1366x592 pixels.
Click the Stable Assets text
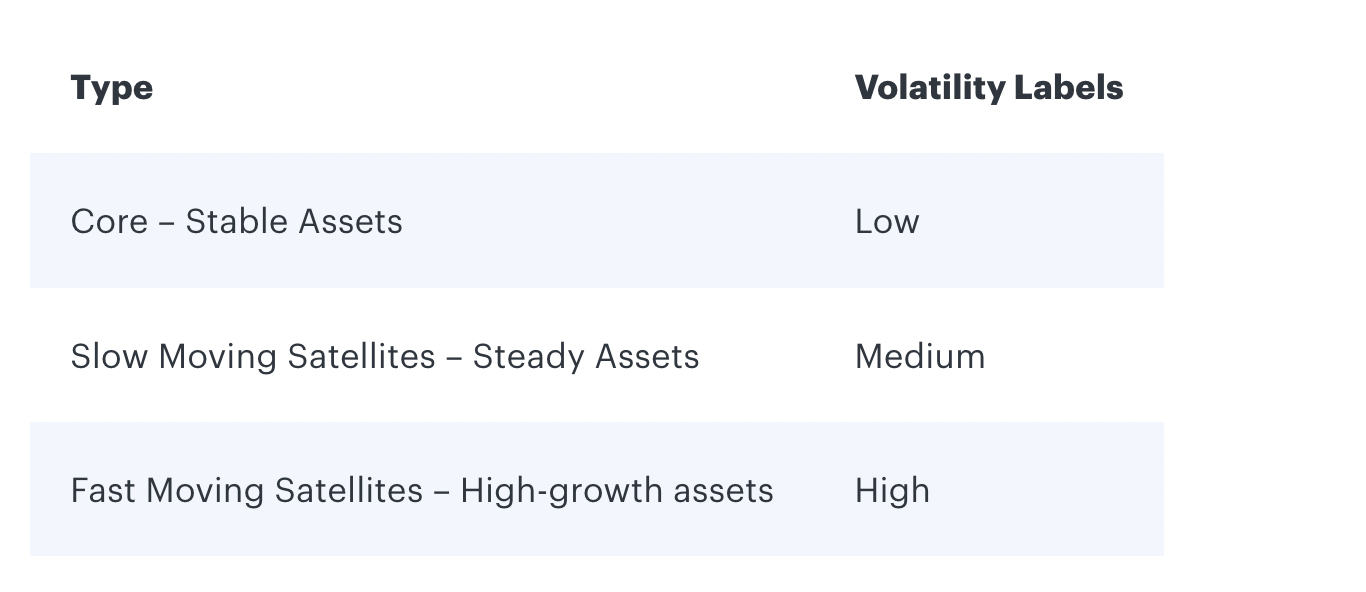(x=294, y=221)
